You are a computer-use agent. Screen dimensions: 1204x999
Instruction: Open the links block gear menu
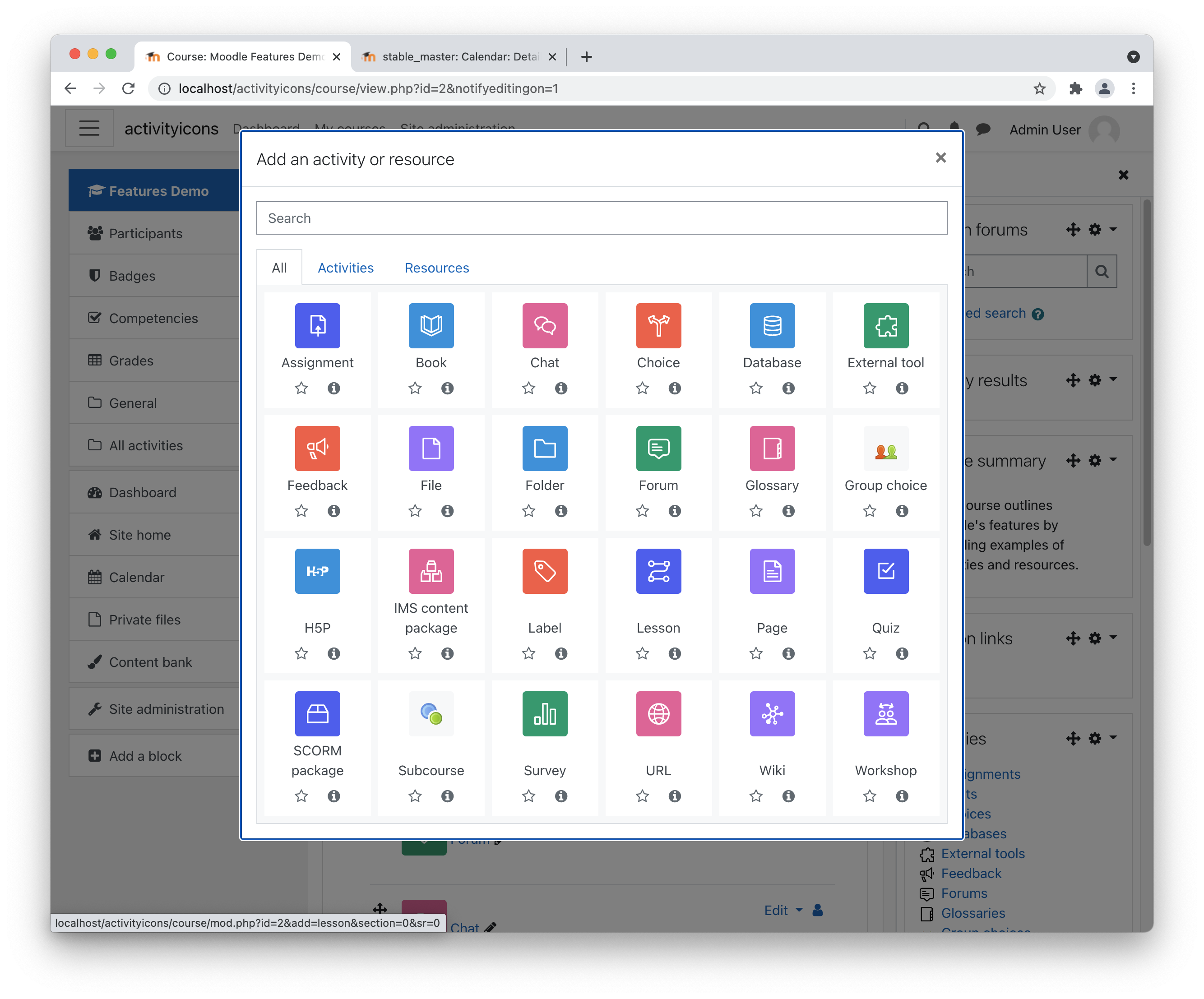click(1102, 638)
